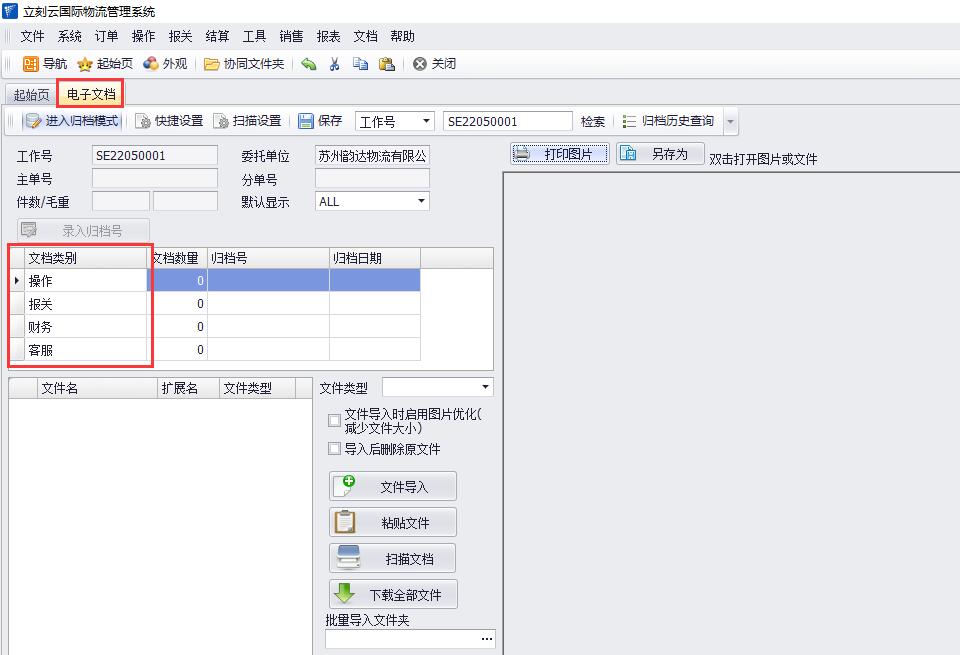
Task: Open the 报关 menu
Action: tap(180, 36)
